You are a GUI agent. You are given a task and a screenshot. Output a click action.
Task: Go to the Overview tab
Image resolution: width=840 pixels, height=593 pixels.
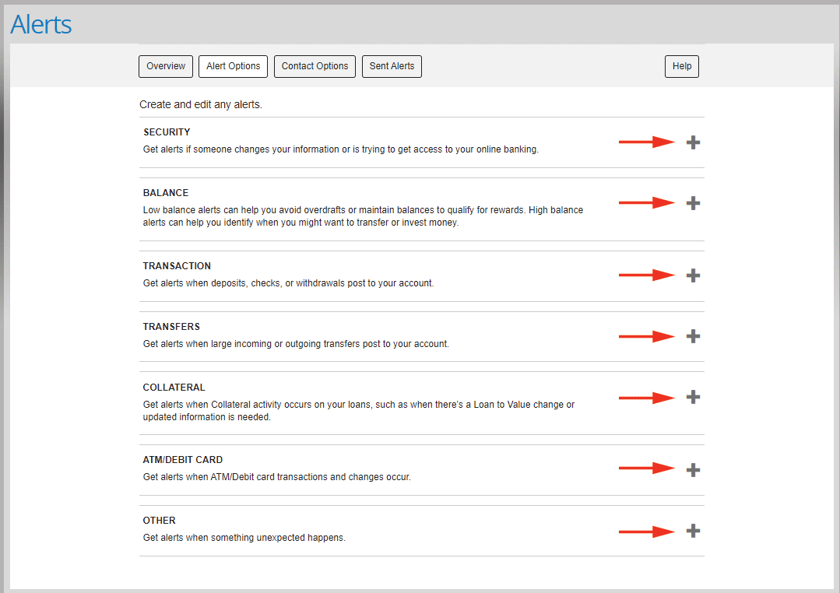pyautogui.click(x=166, y=66)
